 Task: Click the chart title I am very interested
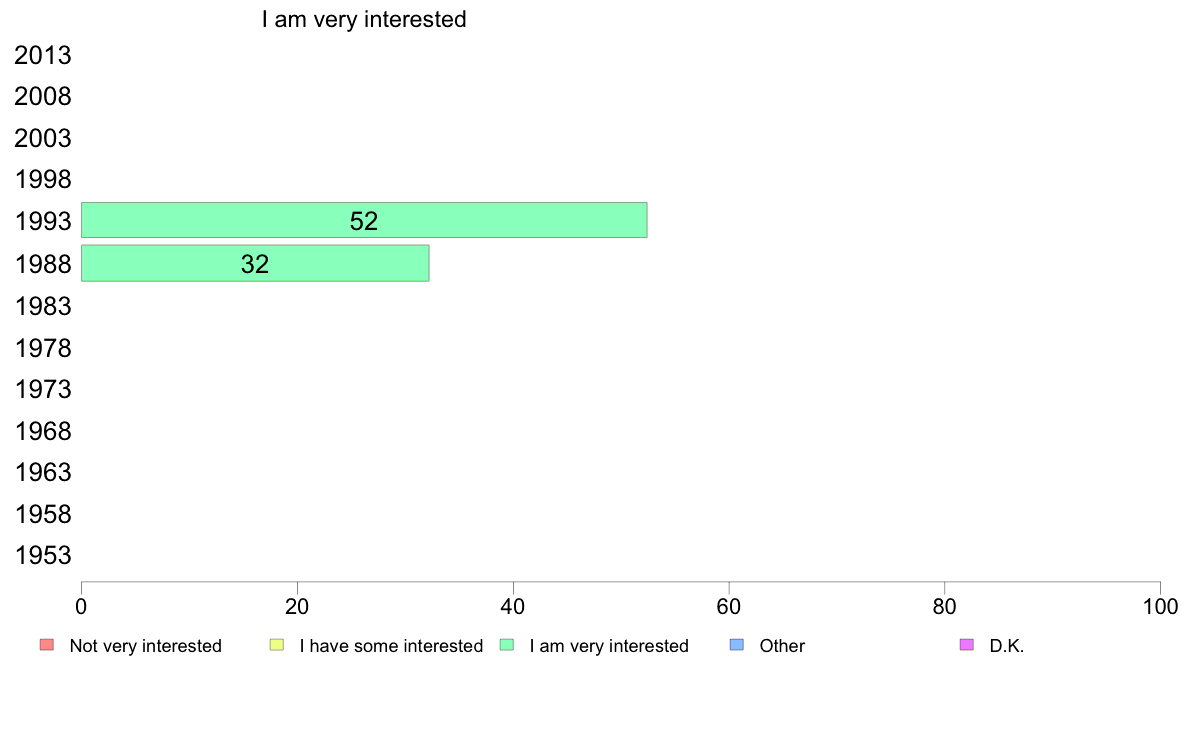(x=364, y=19)
